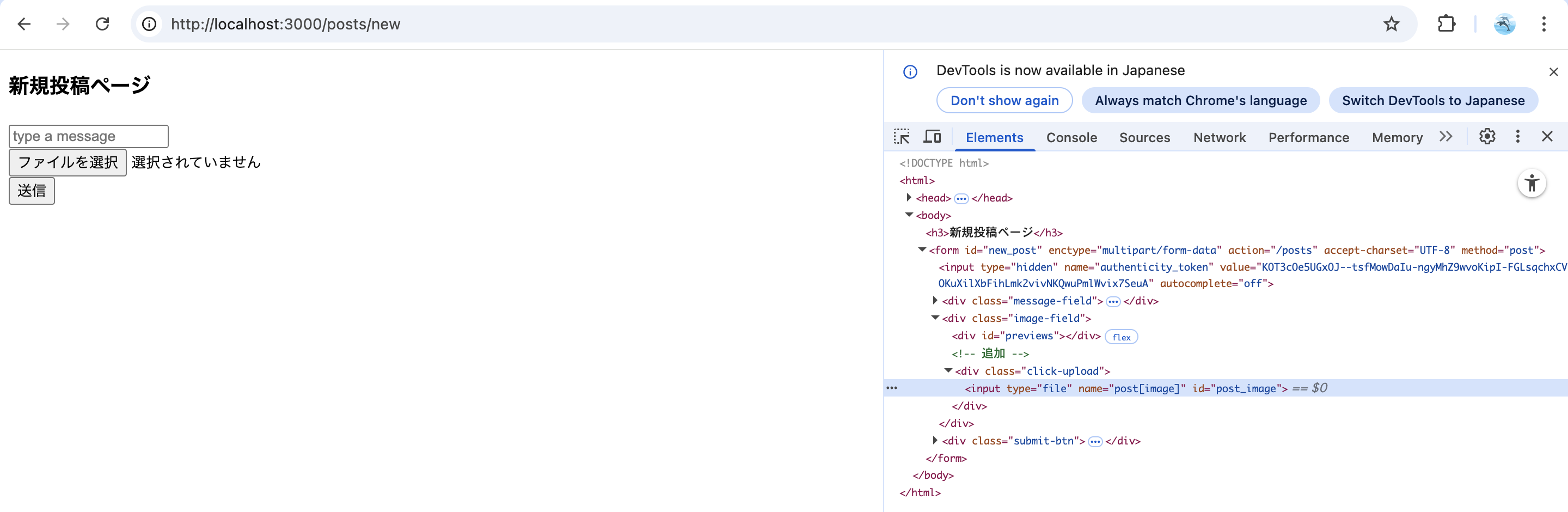The width and height of the screenshot is (1568, 512).
Task: Open the actions dots for the selected file input row
Action: click(x=892, y=388)
